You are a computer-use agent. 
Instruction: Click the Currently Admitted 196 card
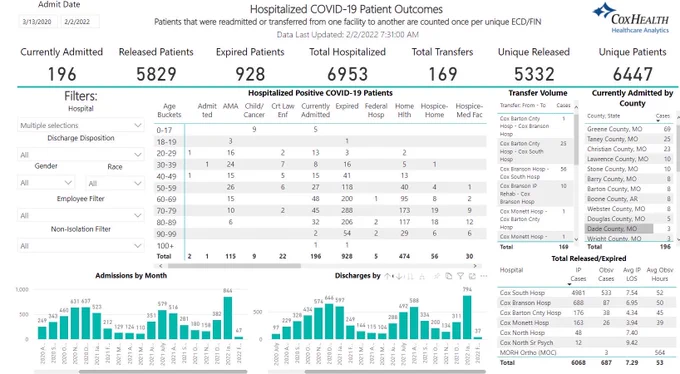tap(62, 65)
